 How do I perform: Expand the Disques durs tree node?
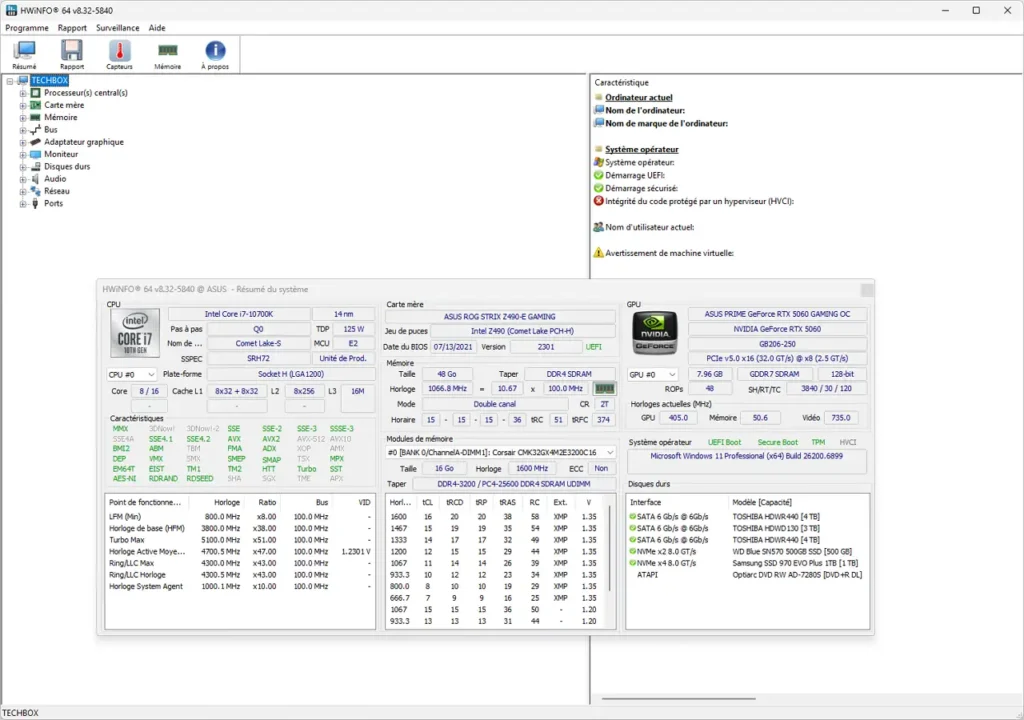pos(23,167)
